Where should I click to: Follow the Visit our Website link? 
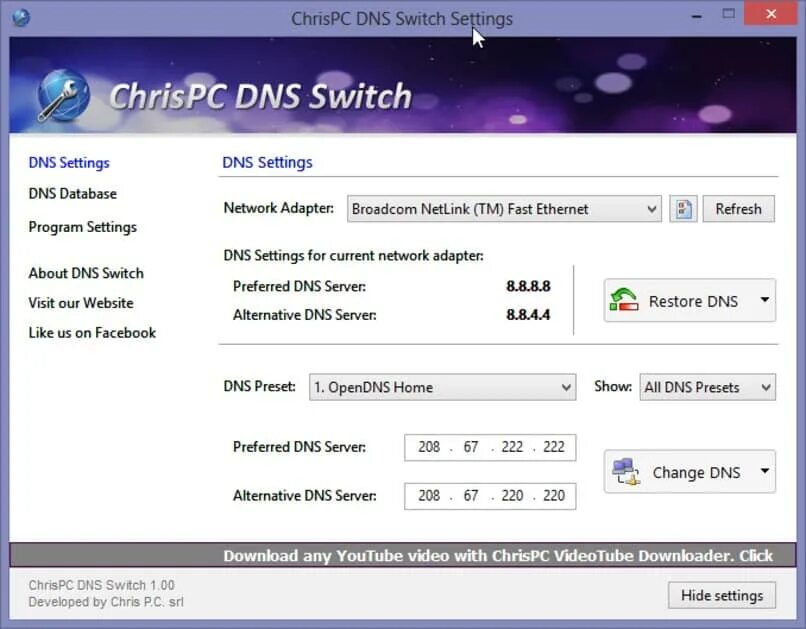pyautogui.click(x=81, y=303)
